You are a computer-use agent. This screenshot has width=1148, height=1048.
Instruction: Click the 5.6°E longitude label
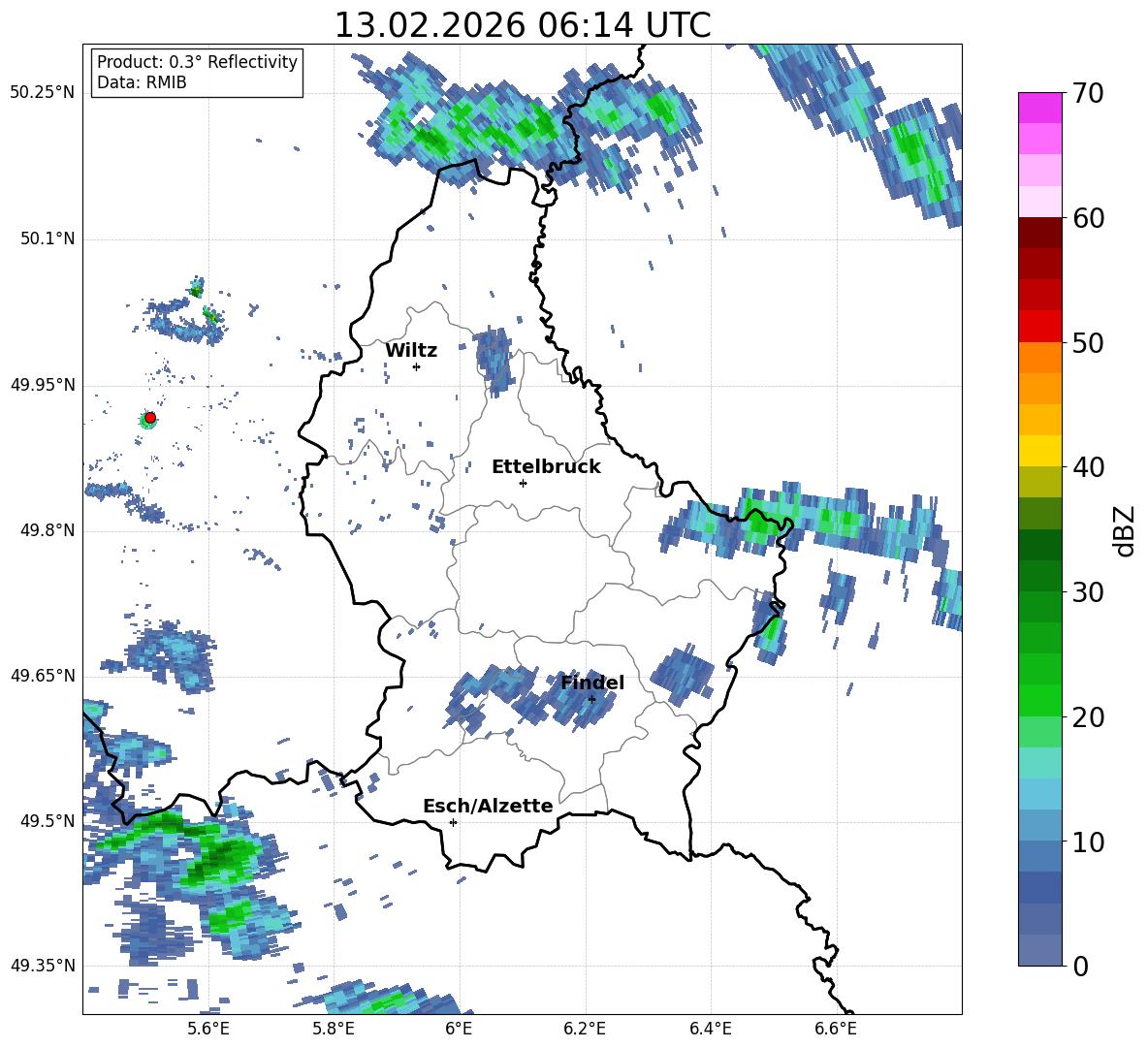[x=208, y=1030]
